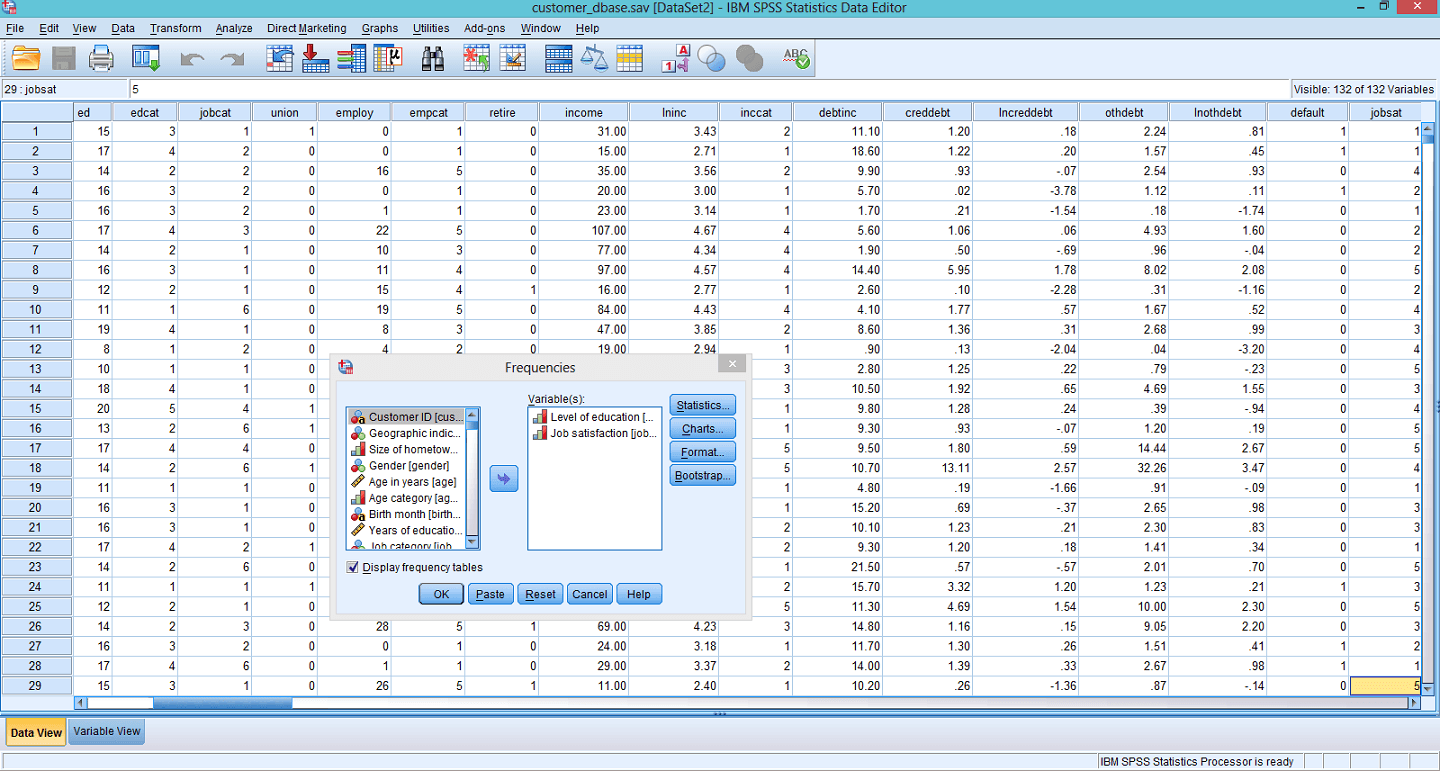Click the Use variable sets icon
1440x771 pixels.
[712, 59]
